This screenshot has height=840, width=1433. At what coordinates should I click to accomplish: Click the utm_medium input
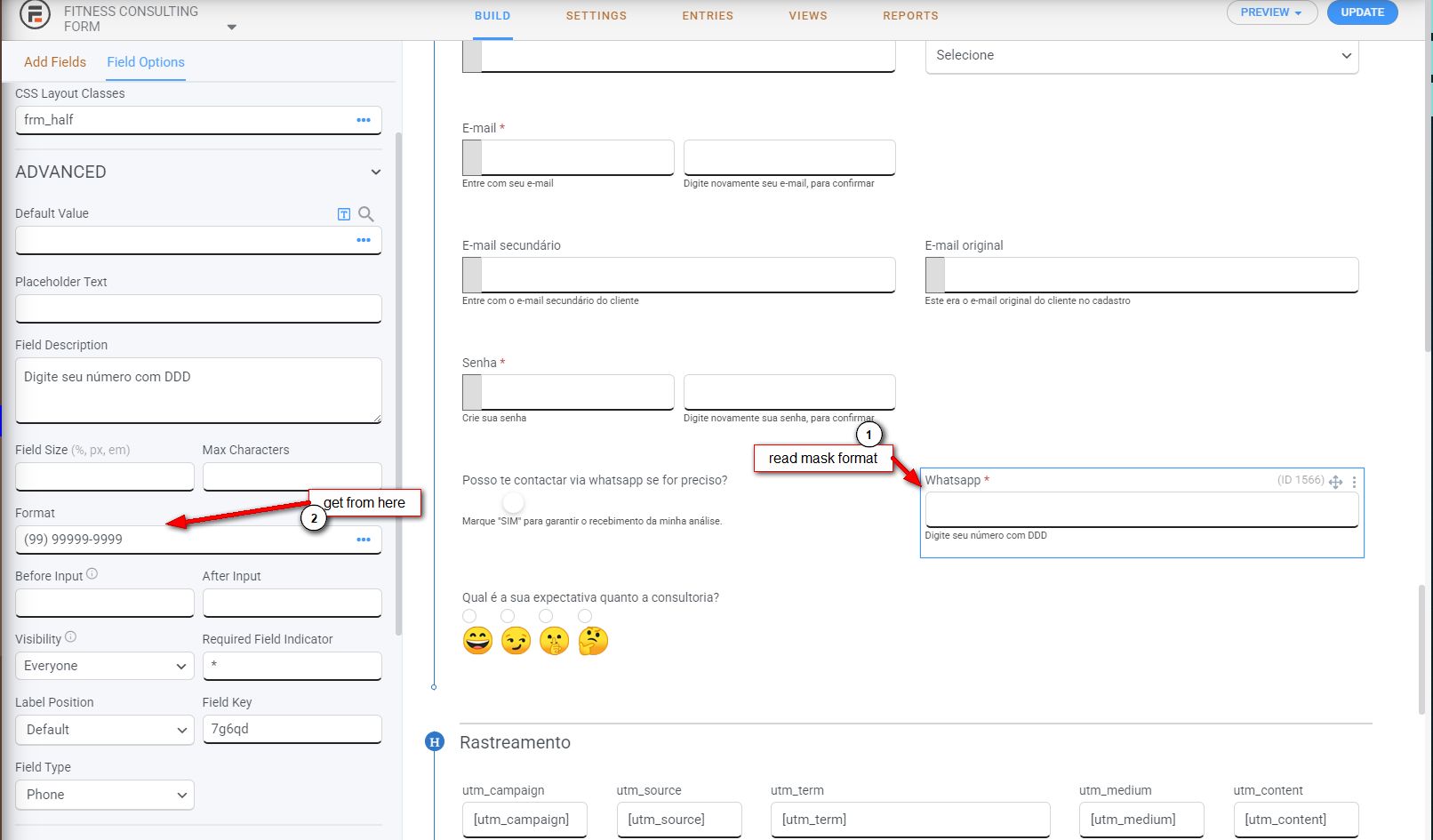(1141, 820)
